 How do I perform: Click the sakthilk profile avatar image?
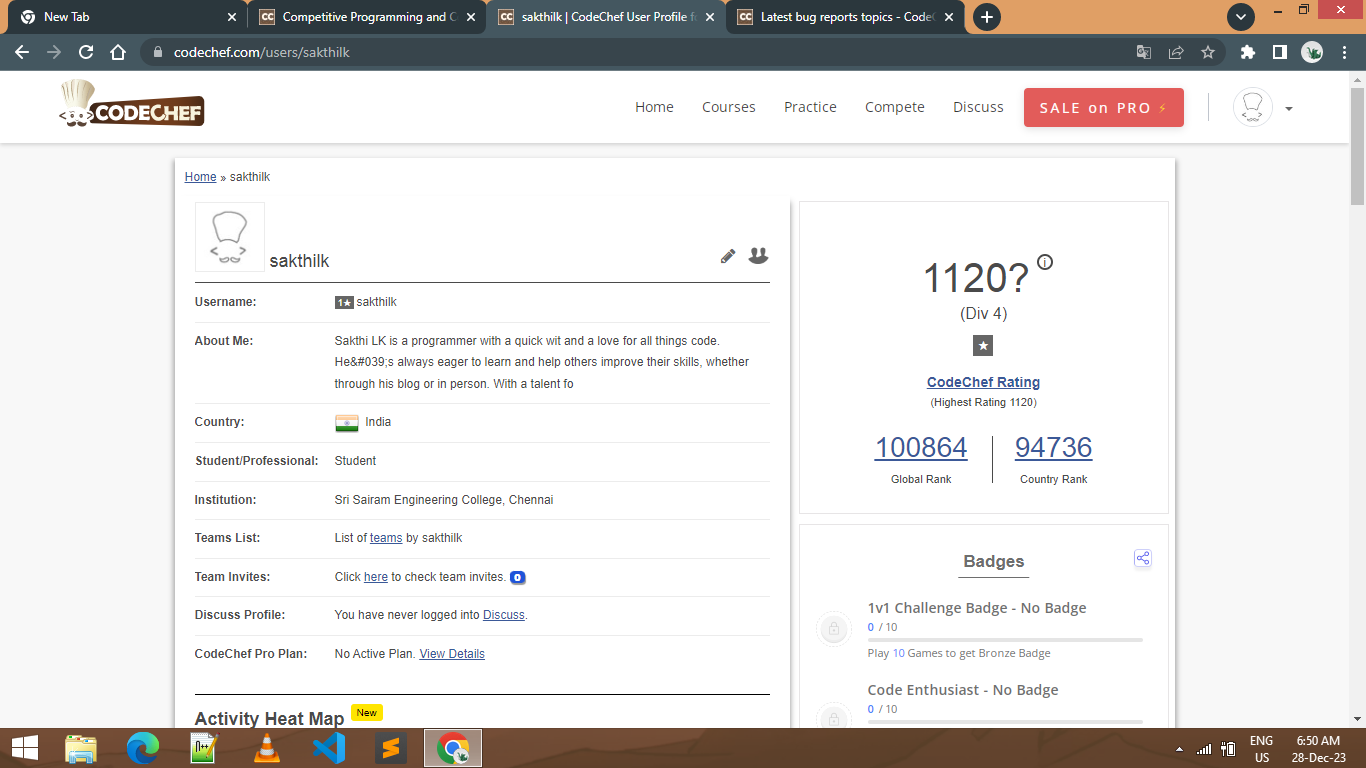[230, 237]
